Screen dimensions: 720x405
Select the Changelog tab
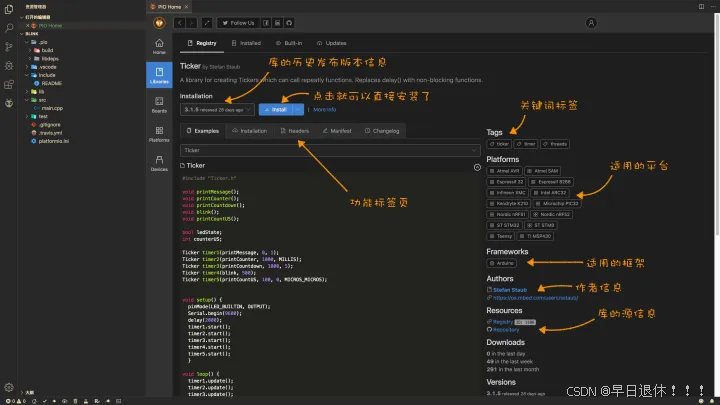tap(382, 131)
